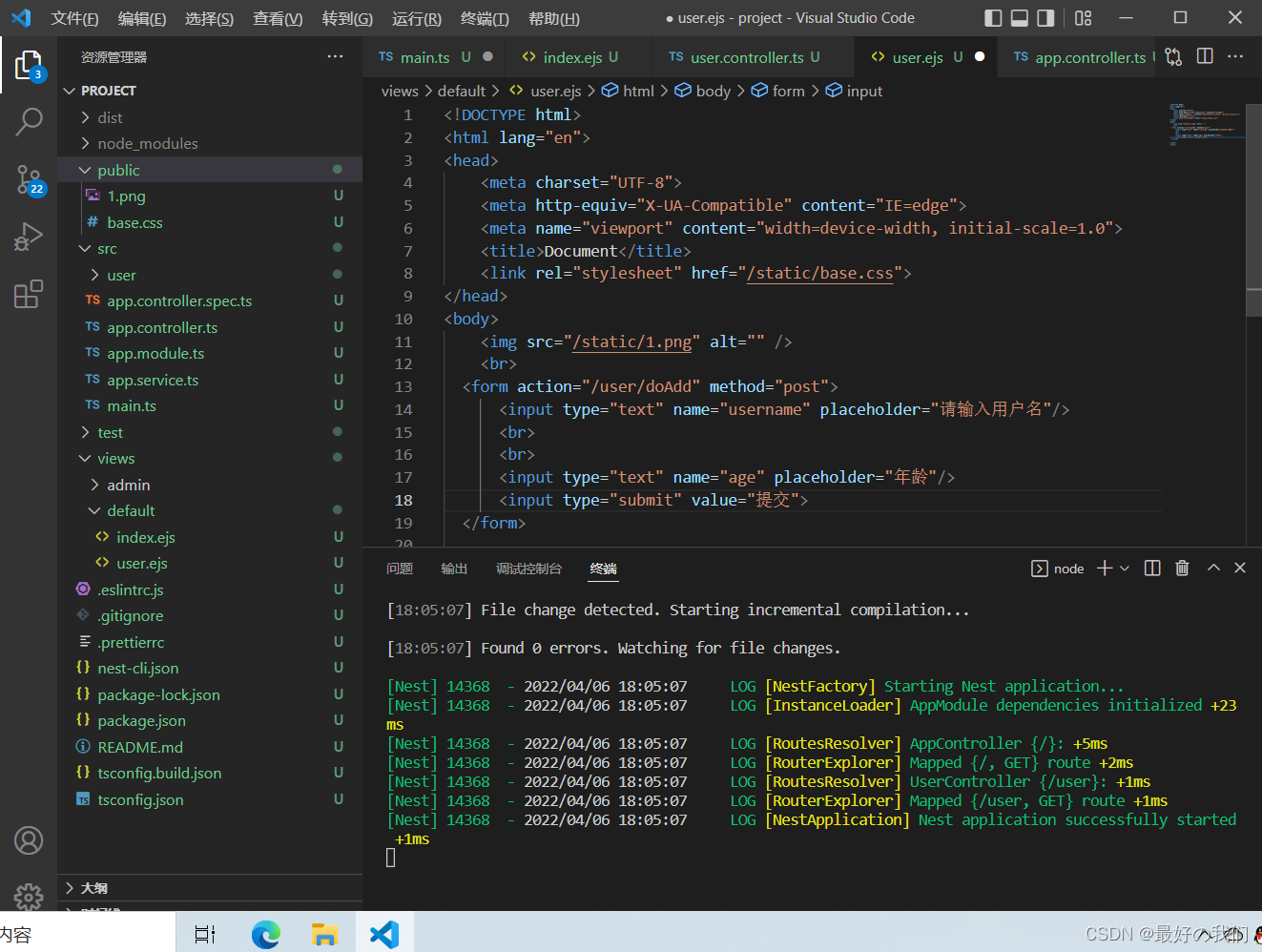Split the editor to the right
The width and height of the screenshot is (1262, 952).
[1205, 57]
